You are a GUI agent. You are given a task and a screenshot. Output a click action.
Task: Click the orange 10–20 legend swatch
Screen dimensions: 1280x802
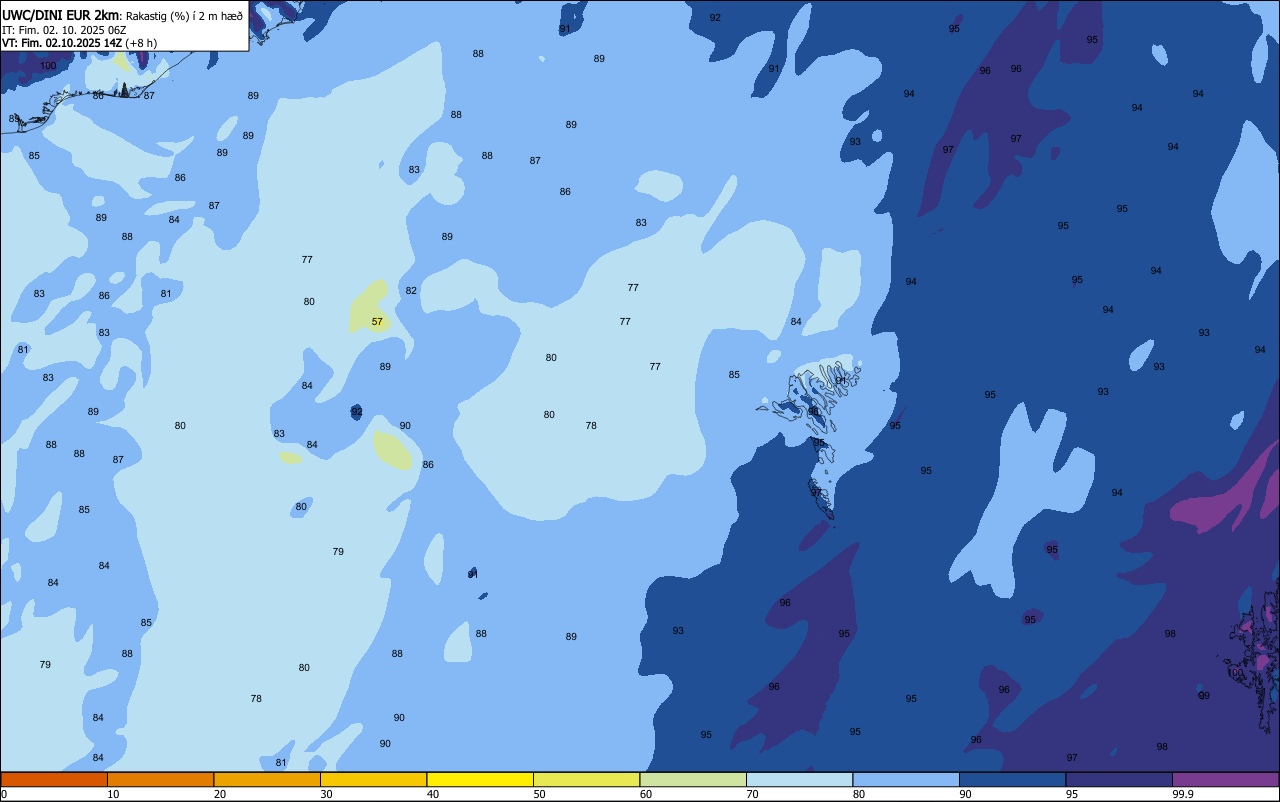tap(160, 779)
